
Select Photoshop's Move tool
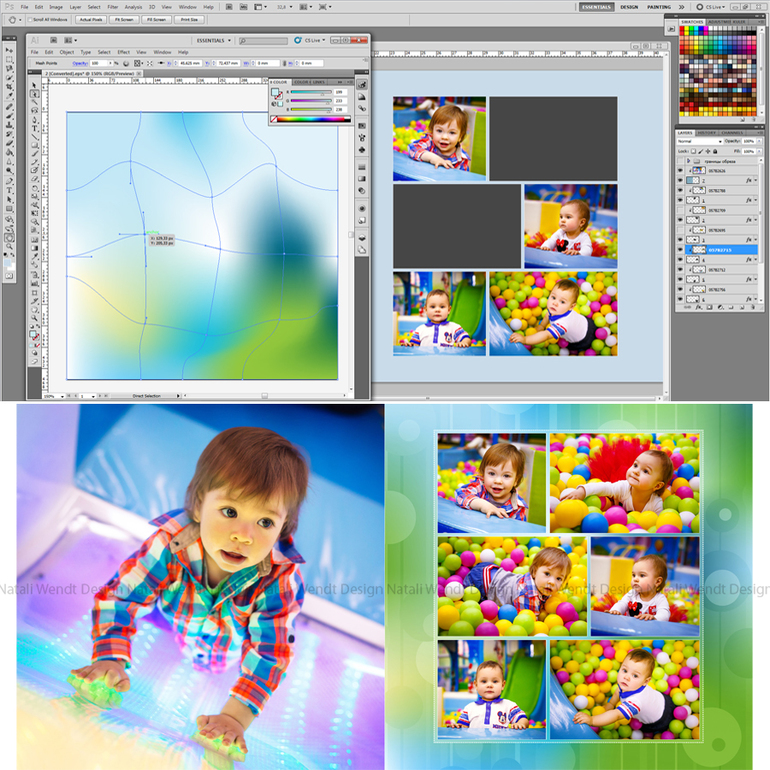[x=9, y=52]
